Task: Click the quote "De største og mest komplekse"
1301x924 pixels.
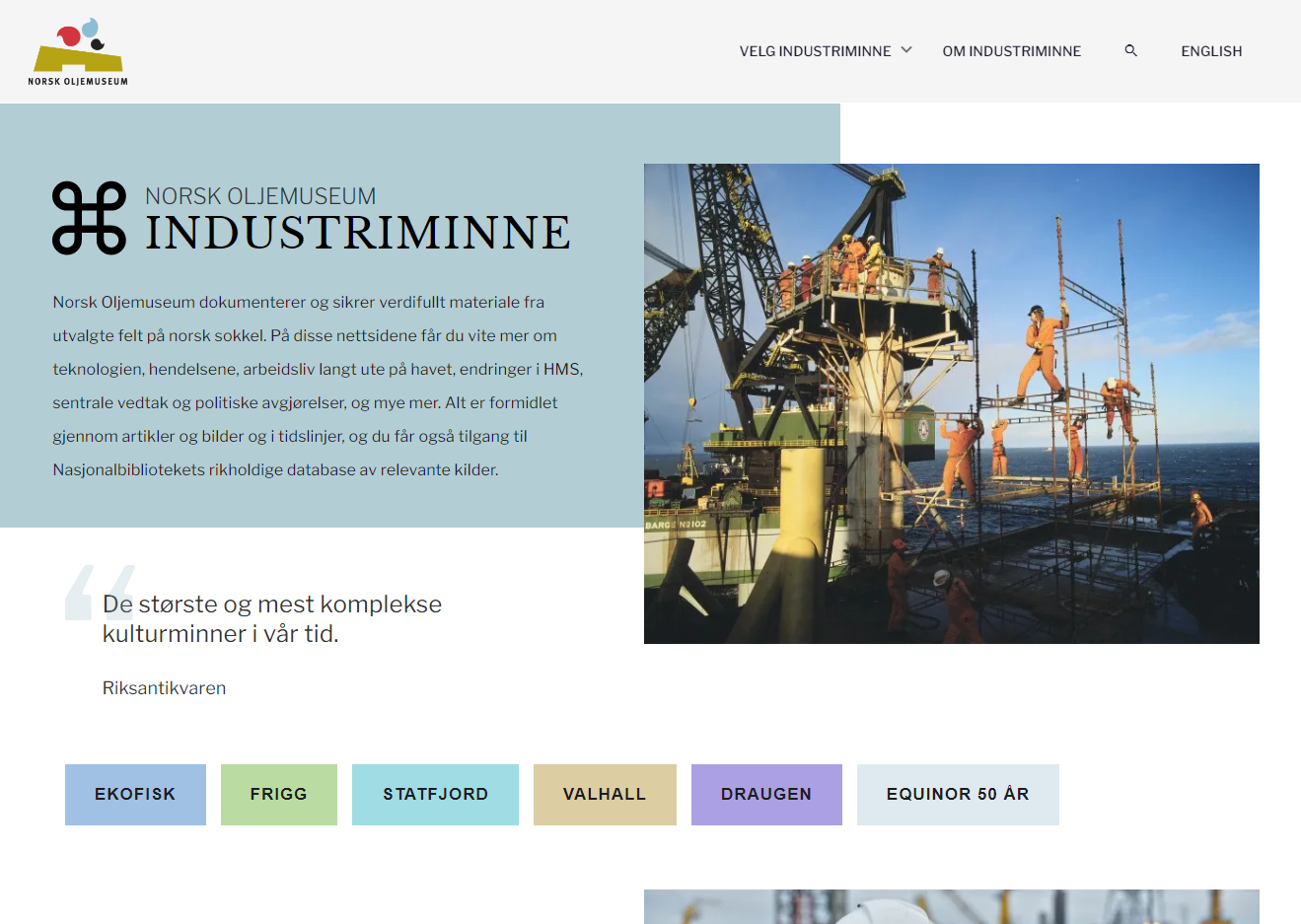Action: (272, 604)
